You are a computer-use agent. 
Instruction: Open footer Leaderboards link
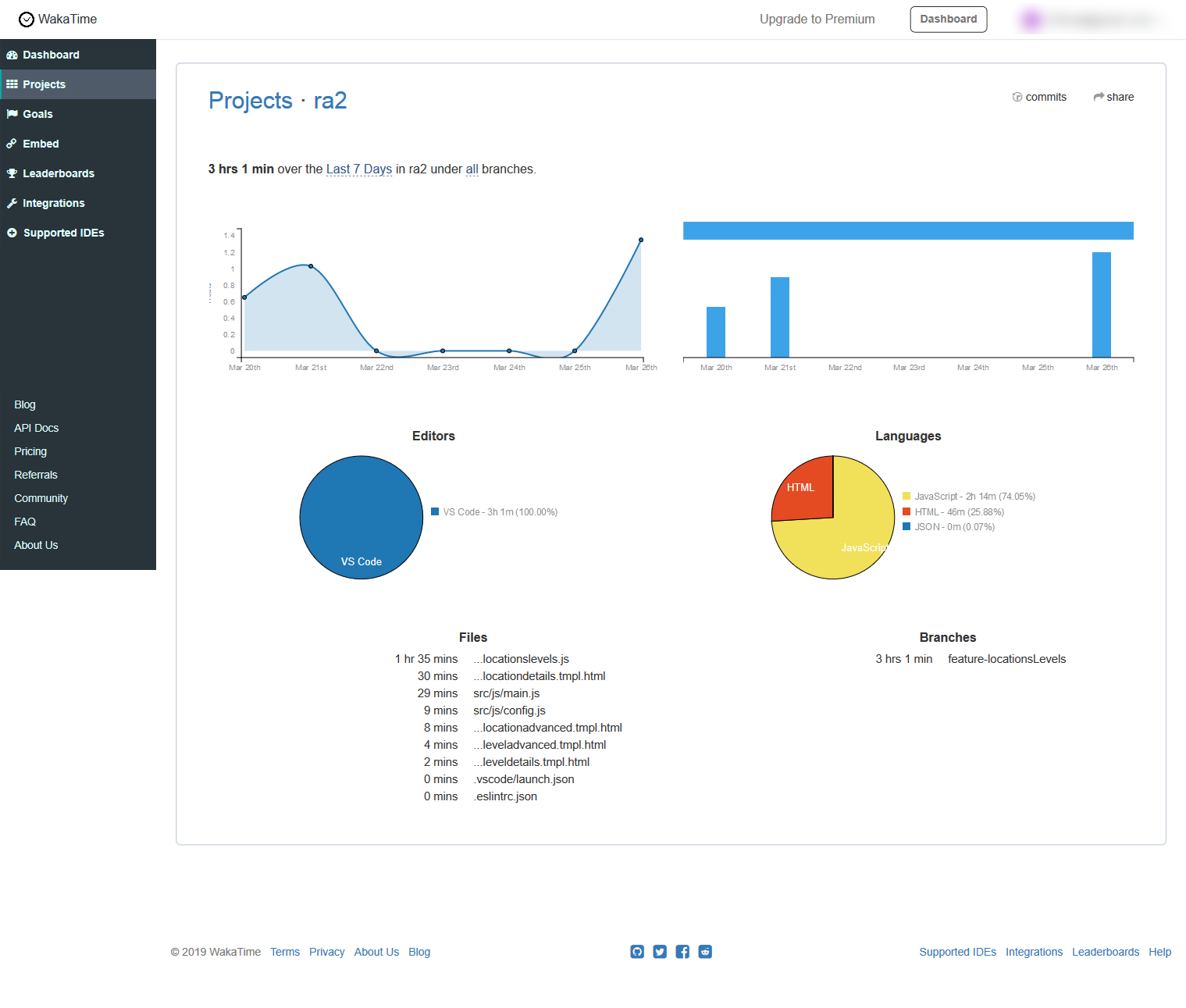[1106, 952]
